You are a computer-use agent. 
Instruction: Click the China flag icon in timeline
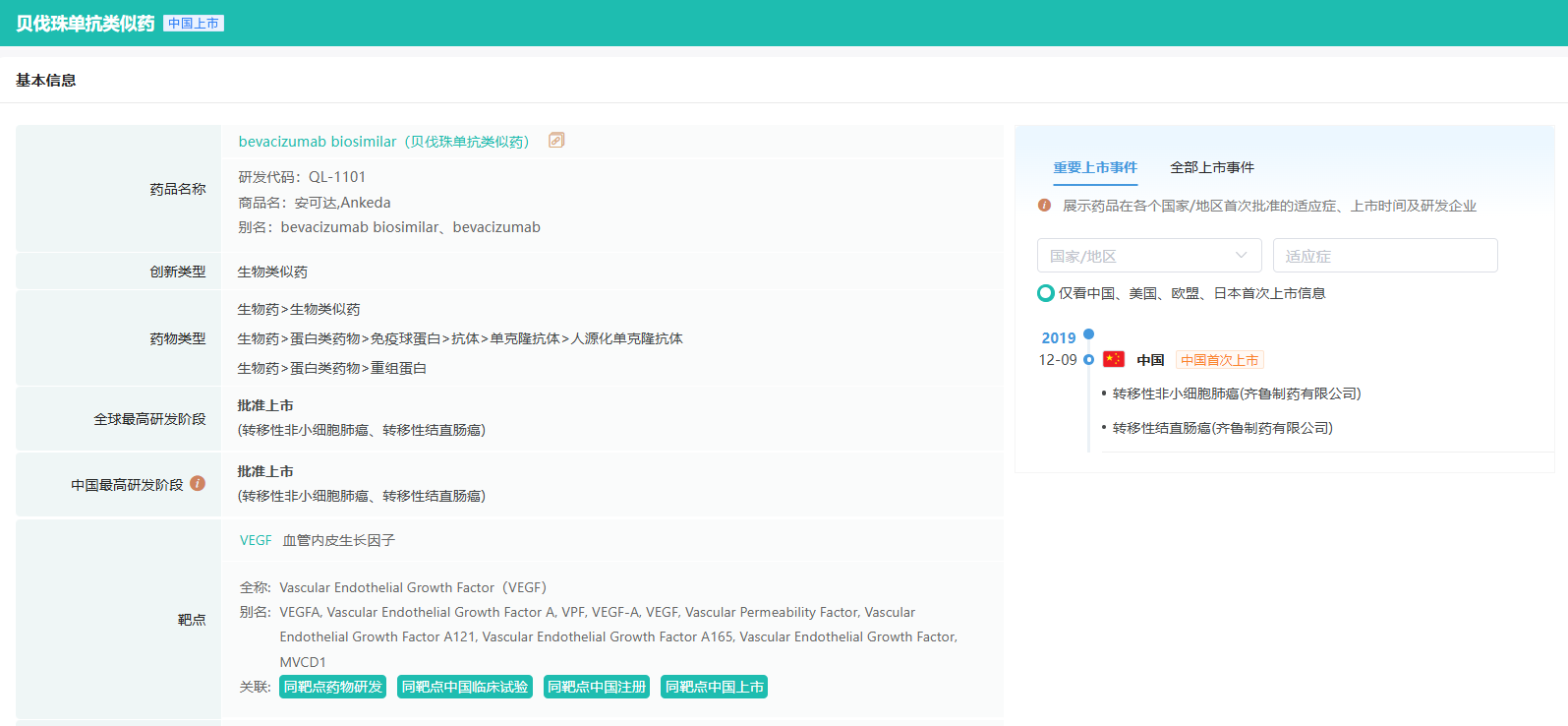[x=1113, y=359]
